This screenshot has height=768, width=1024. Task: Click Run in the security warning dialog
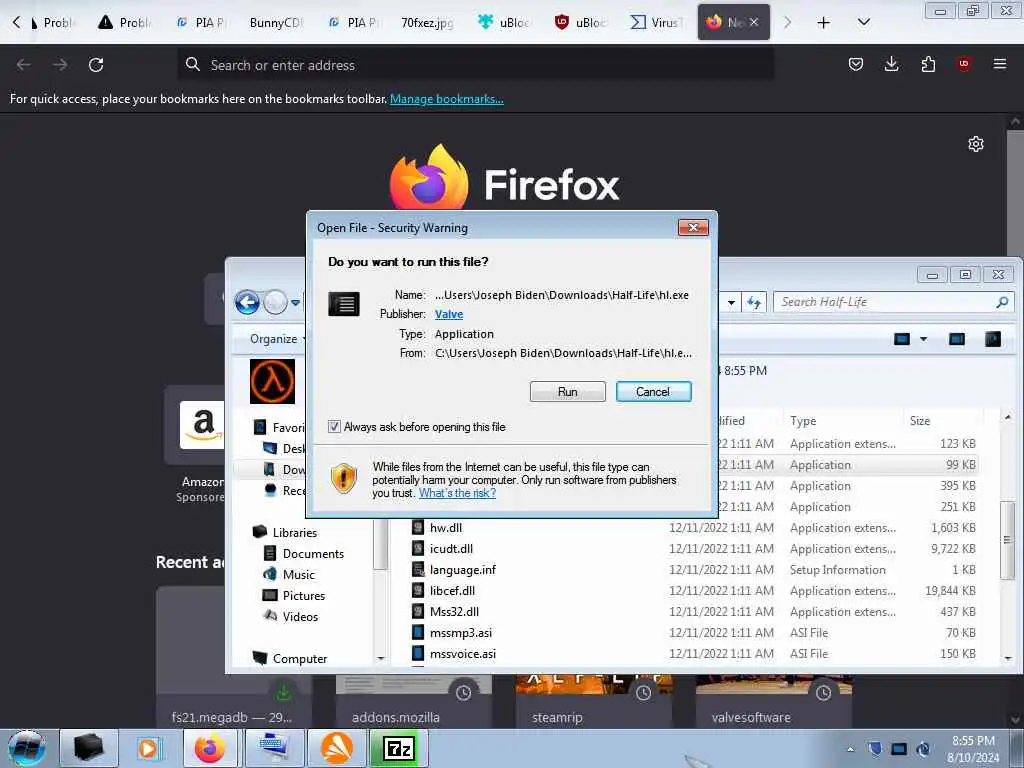567,392
